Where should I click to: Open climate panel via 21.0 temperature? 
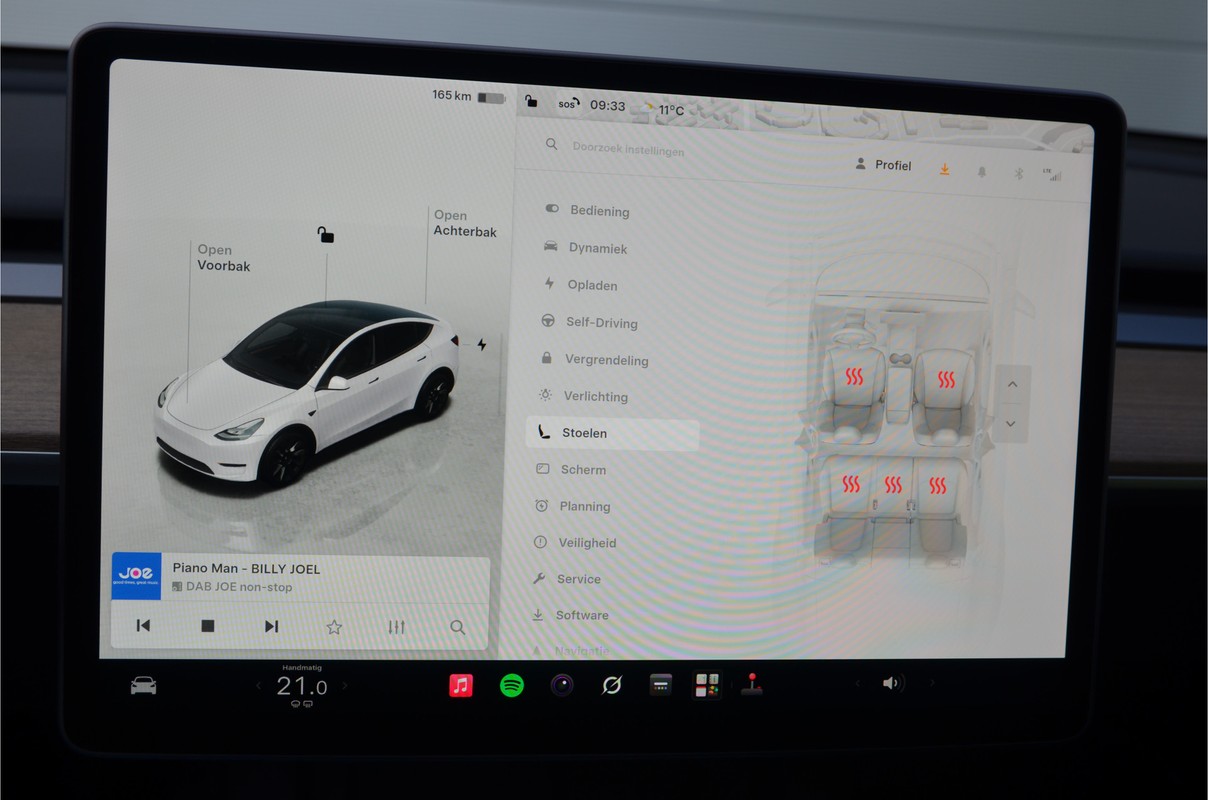click(301, 686)
